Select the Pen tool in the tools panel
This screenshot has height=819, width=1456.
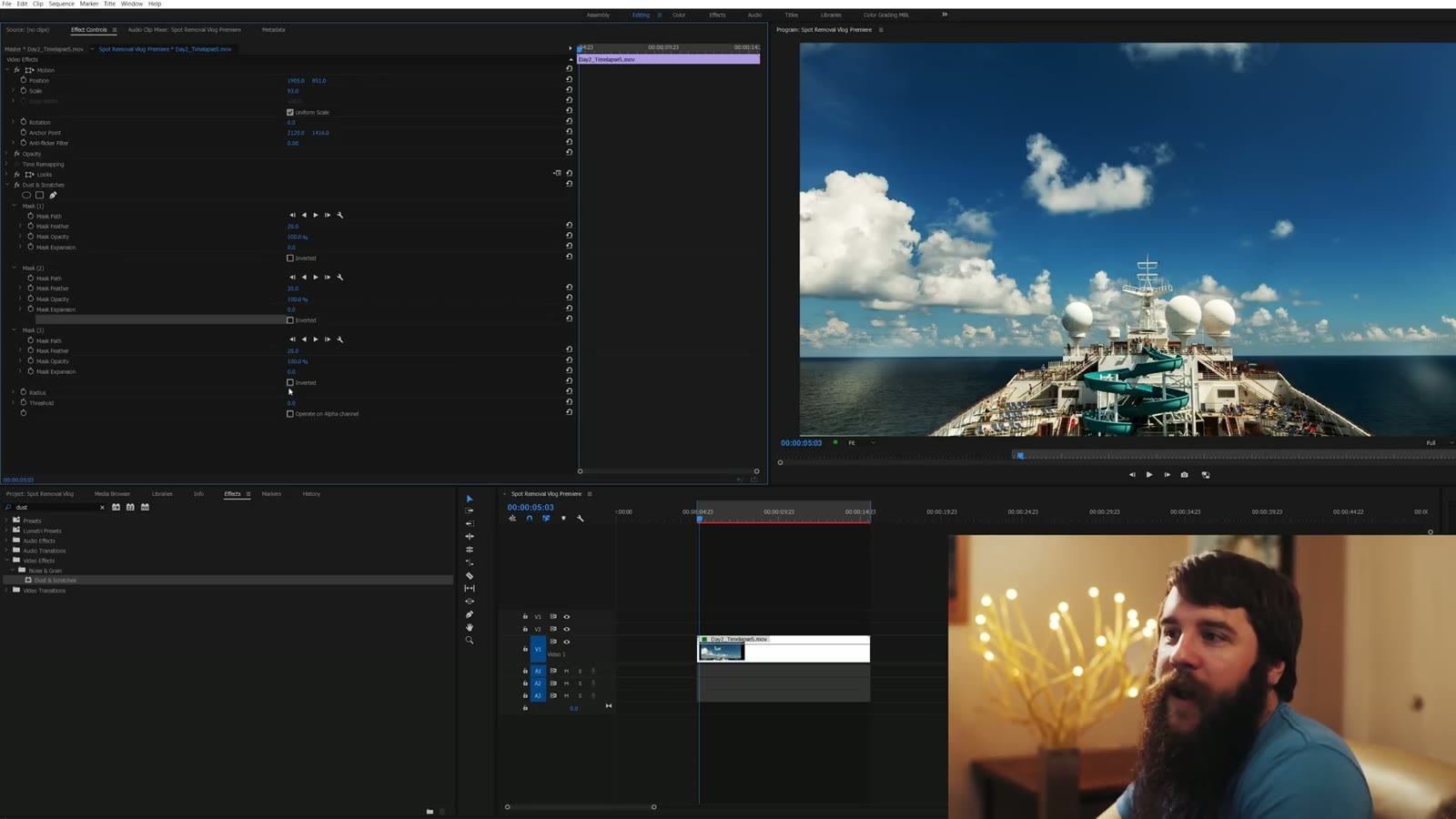[x=470, y=614]
